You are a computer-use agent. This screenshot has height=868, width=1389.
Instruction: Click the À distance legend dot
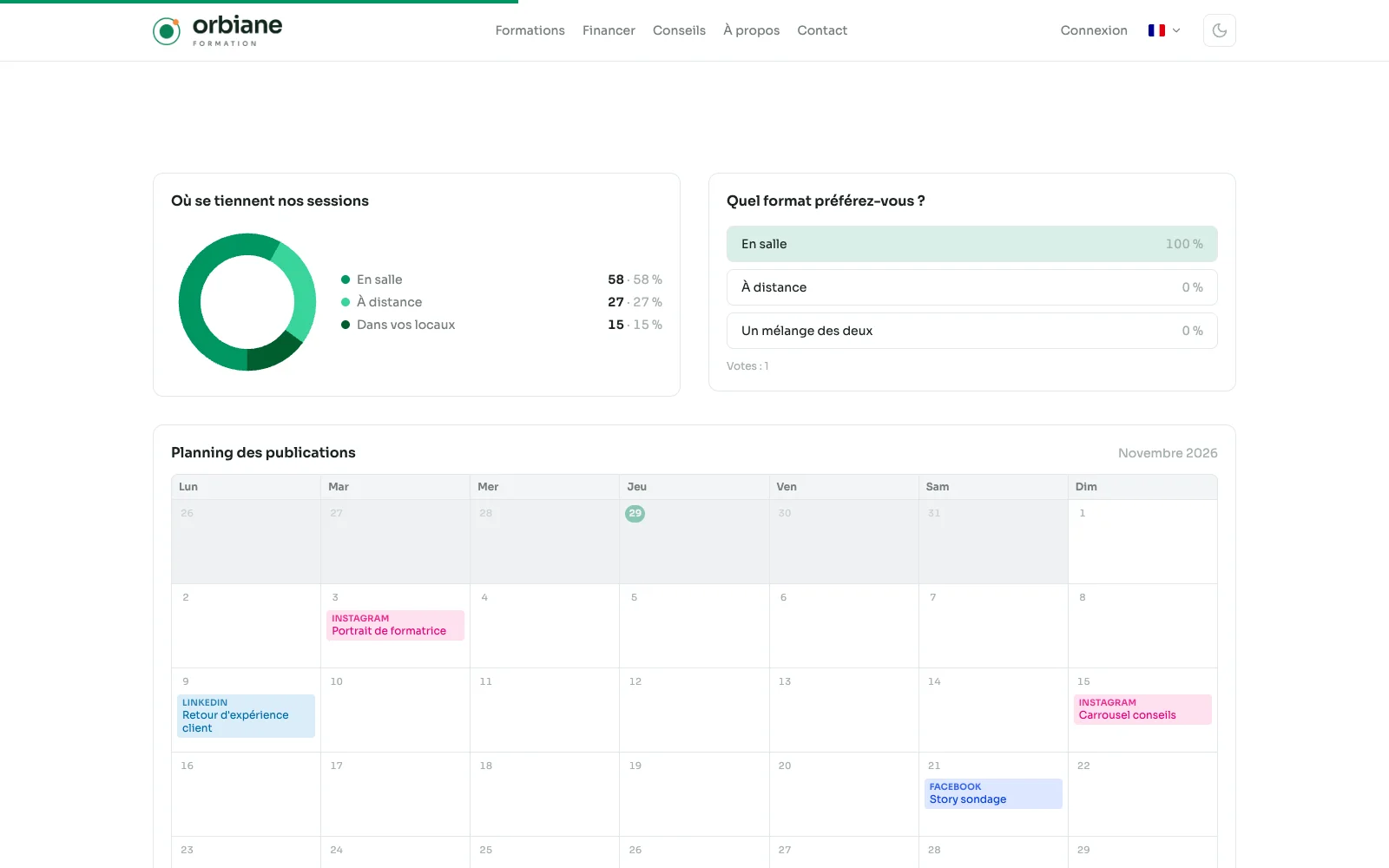pyautogui.click(x=346, y=302)
